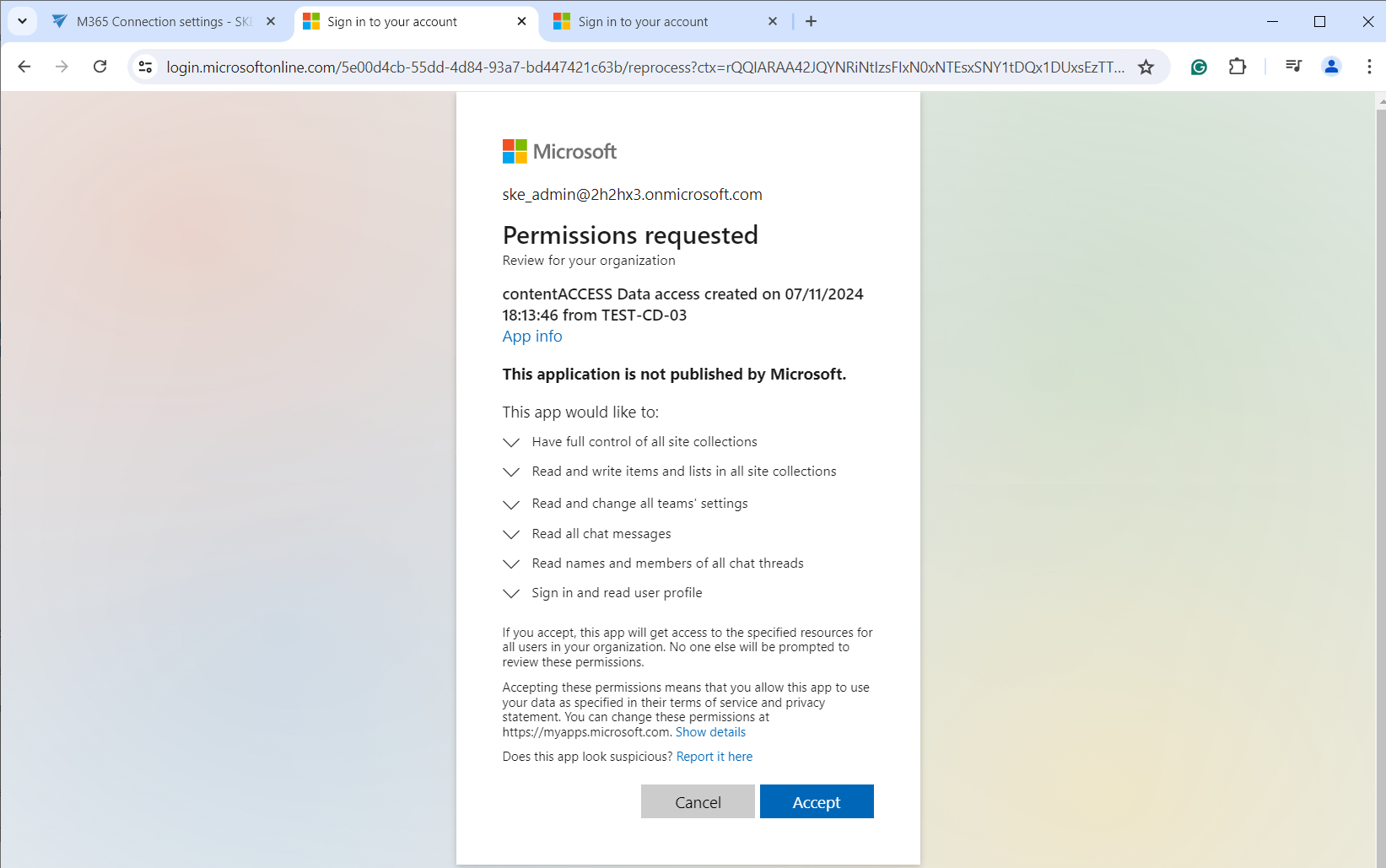Expand 'Sign in and read user profile'

[x=511, y=593]
